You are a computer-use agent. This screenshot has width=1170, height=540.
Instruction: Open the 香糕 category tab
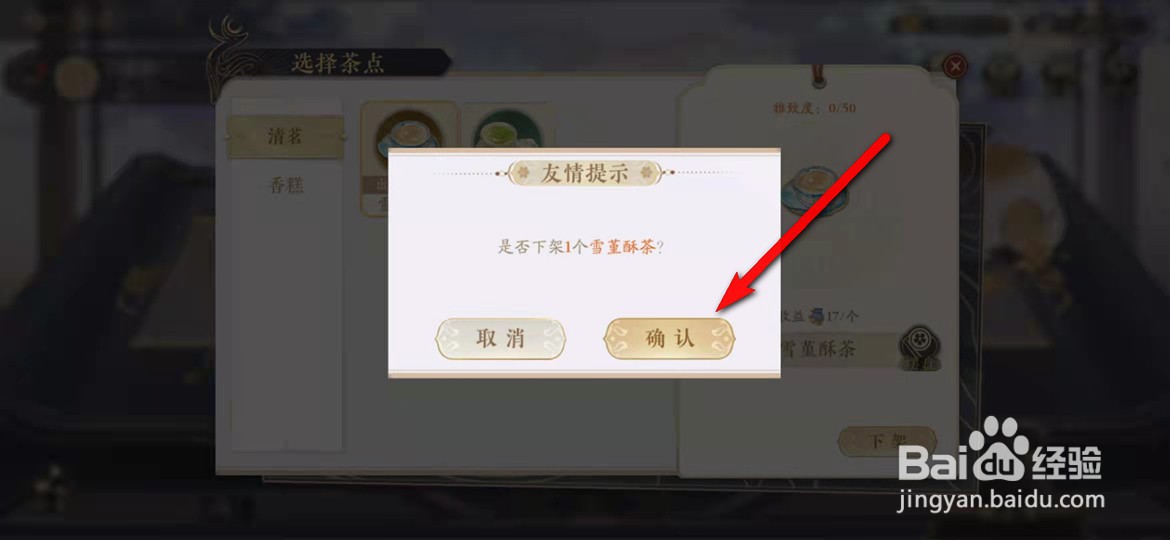pyautogui.click(x=286, y=185)
